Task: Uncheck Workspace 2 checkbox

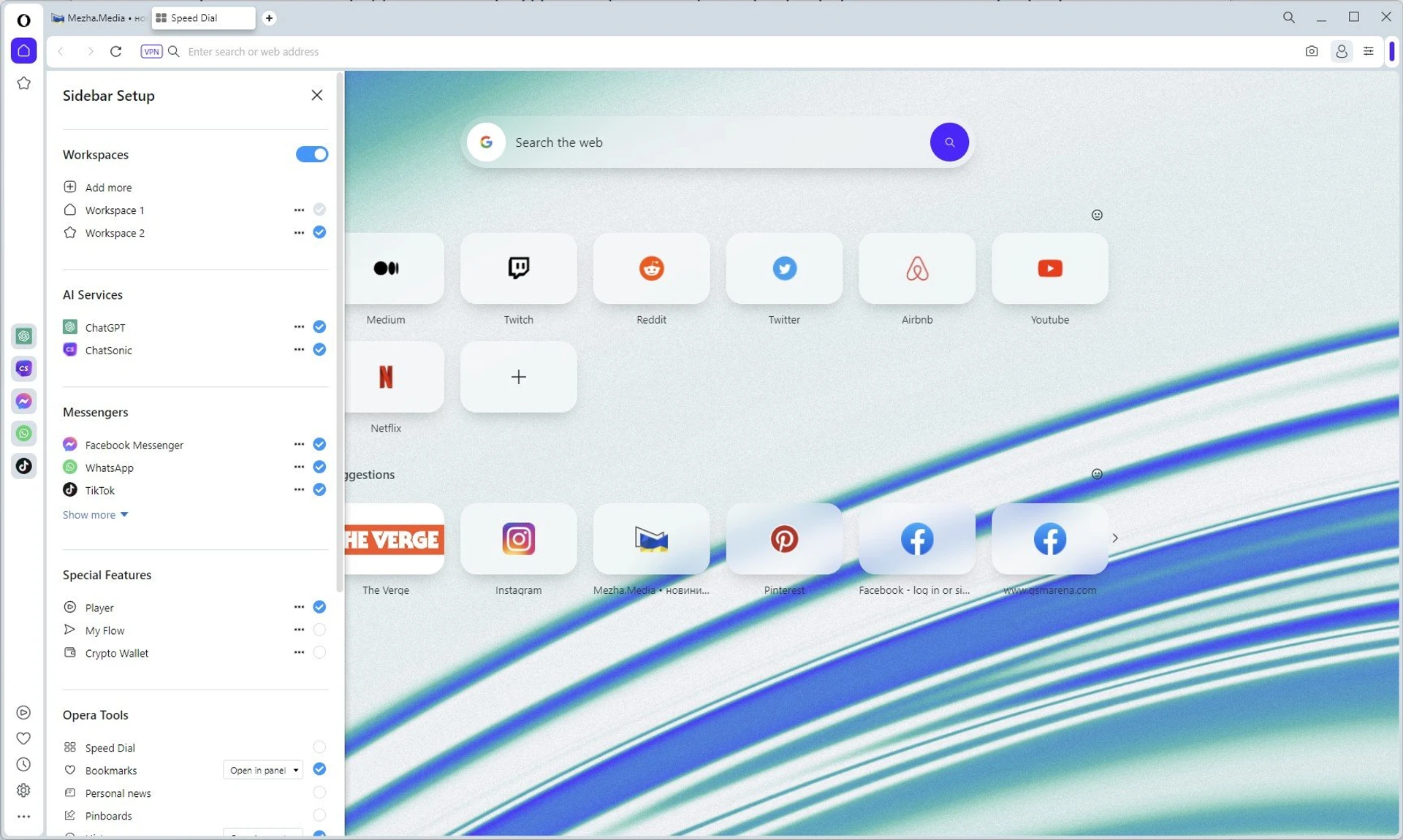Action: click(319, 232)
